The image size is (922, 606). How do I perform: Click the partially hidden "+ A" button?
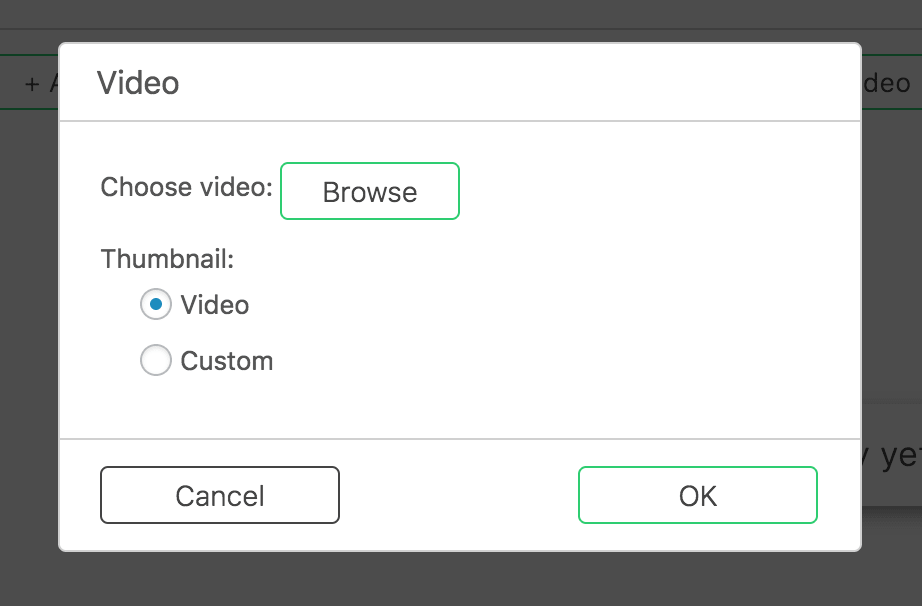[x=44, y=84]
